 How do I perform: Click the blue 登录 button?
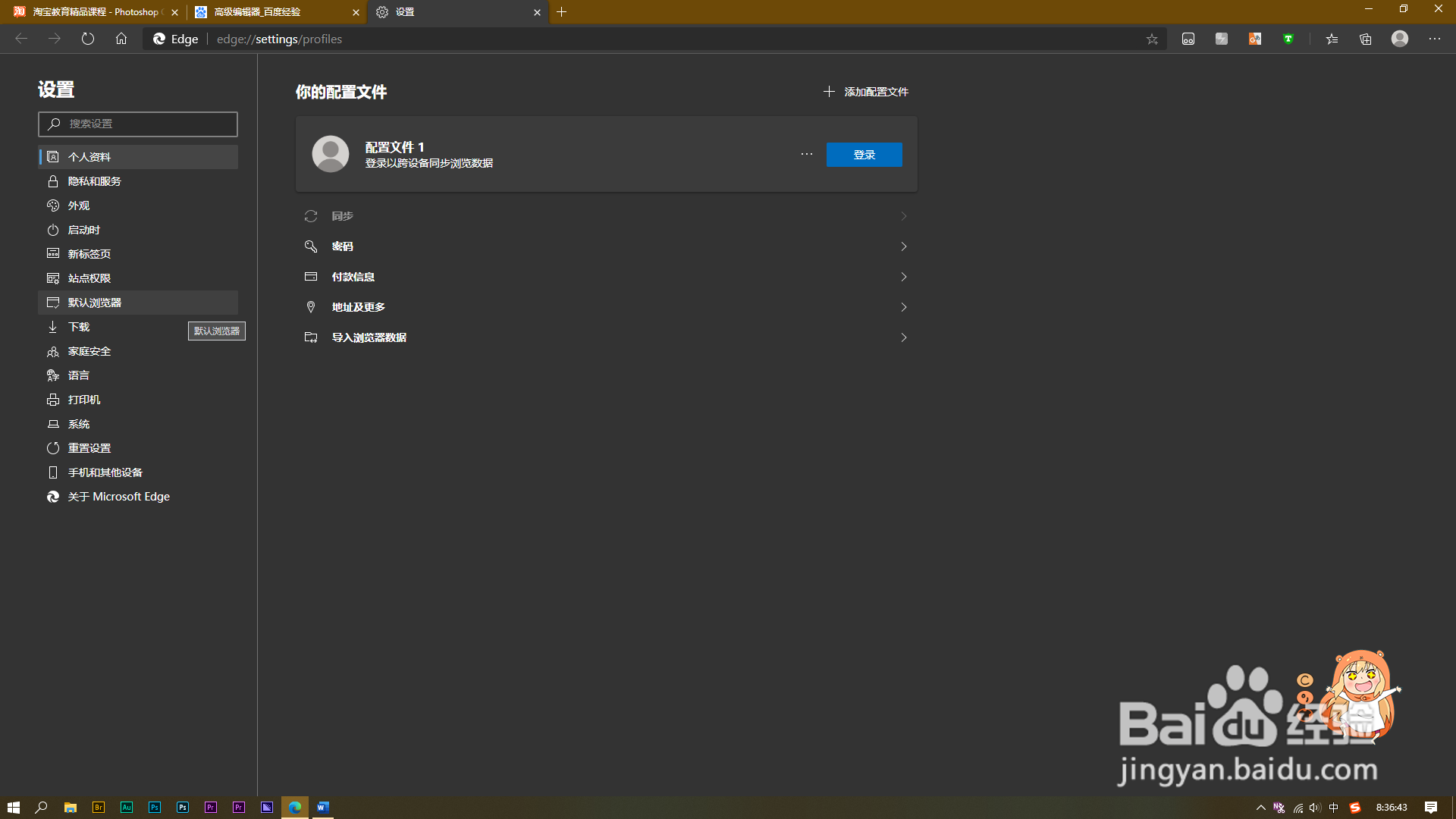(x=864, y=155)
